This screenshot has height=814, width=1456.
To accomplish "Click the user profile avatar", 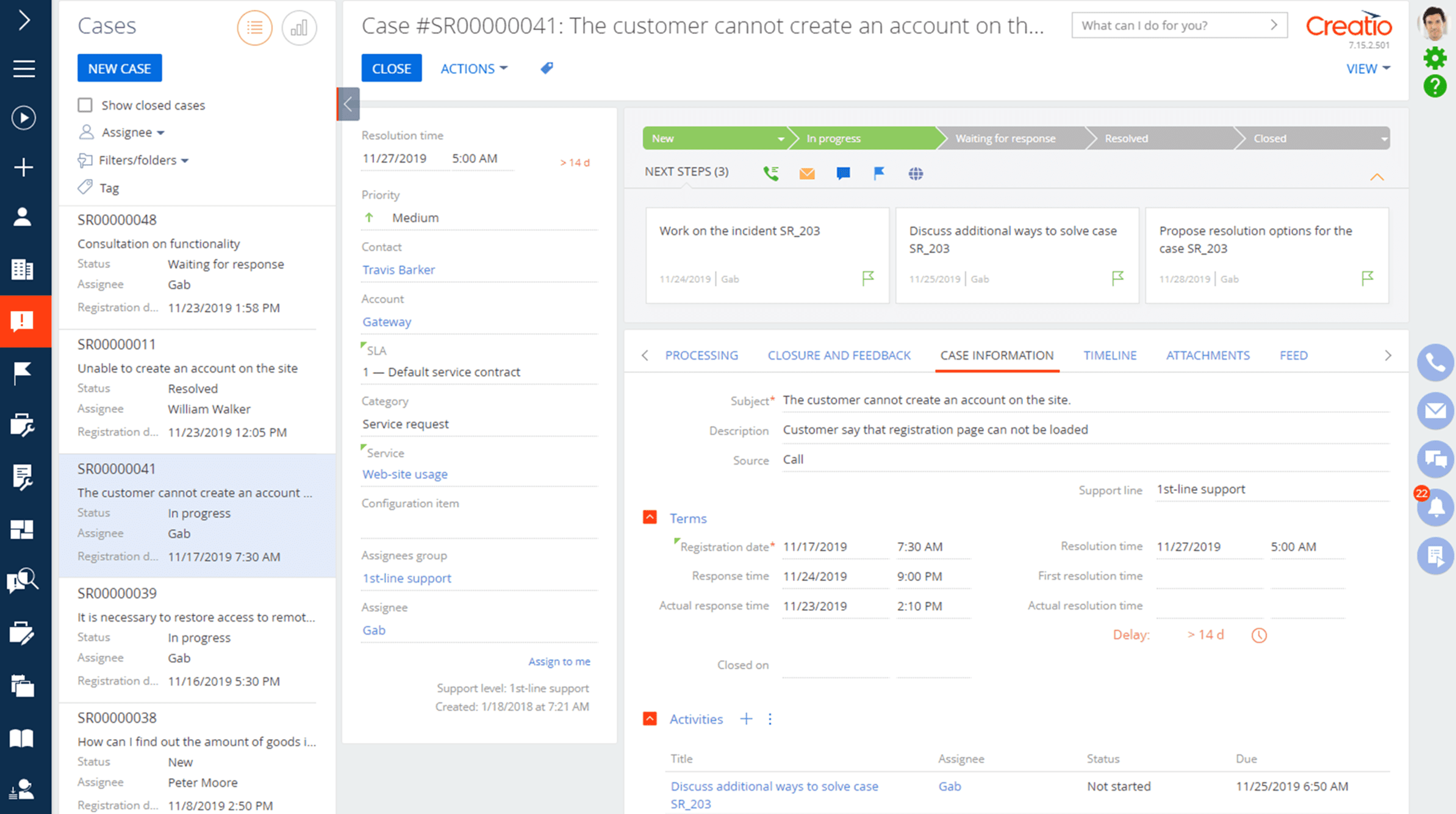I will click(1434, 23).
